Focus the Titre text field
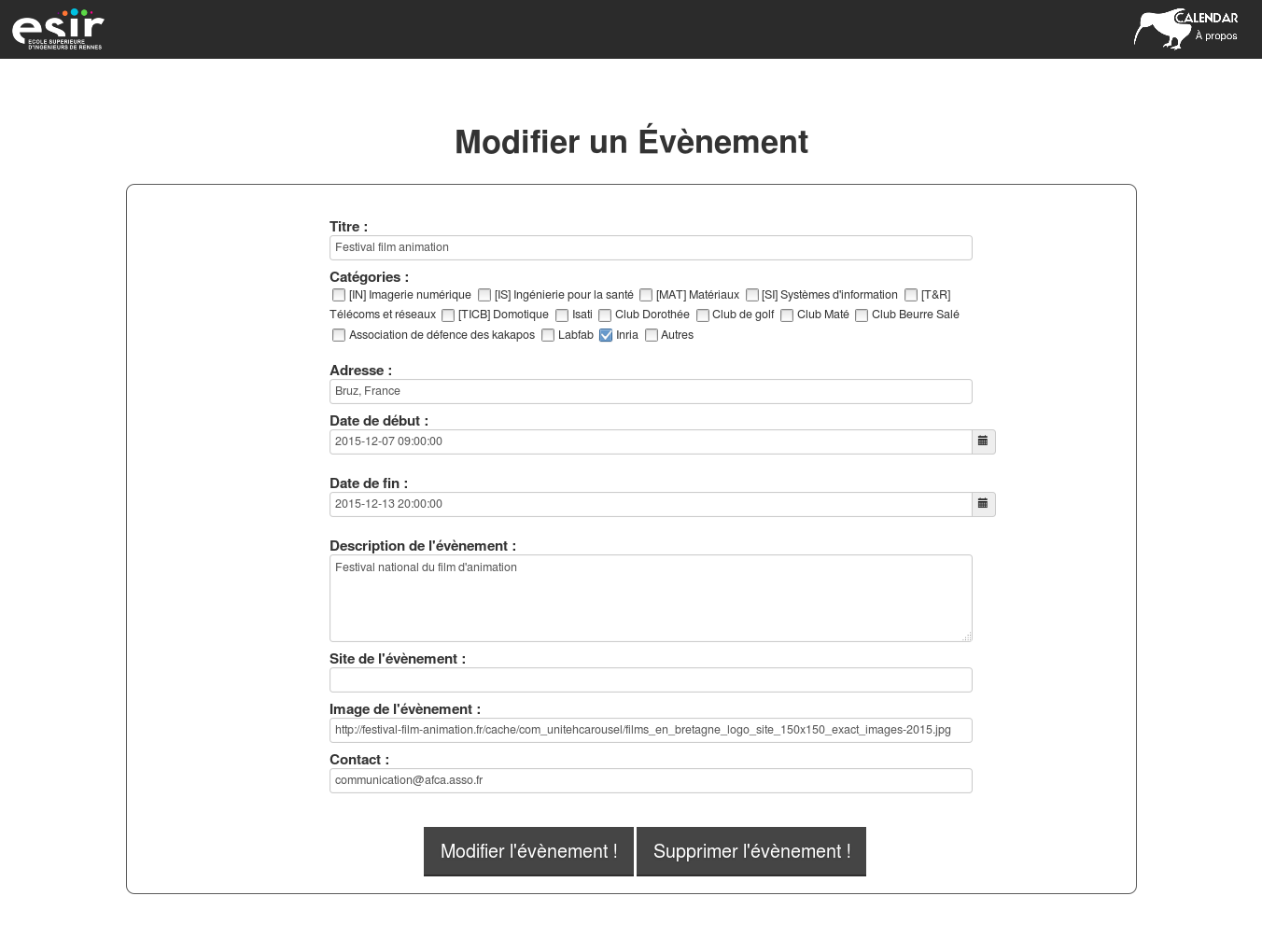This screenshot has width=1262, height=952. pos(650,247)
